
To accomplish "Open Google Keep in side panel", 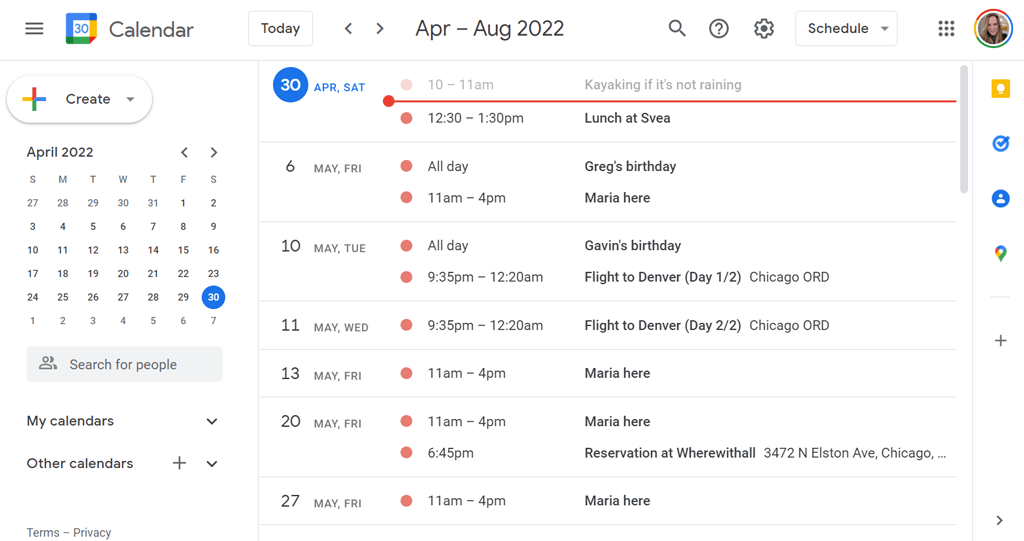I will coord(1000,89).
